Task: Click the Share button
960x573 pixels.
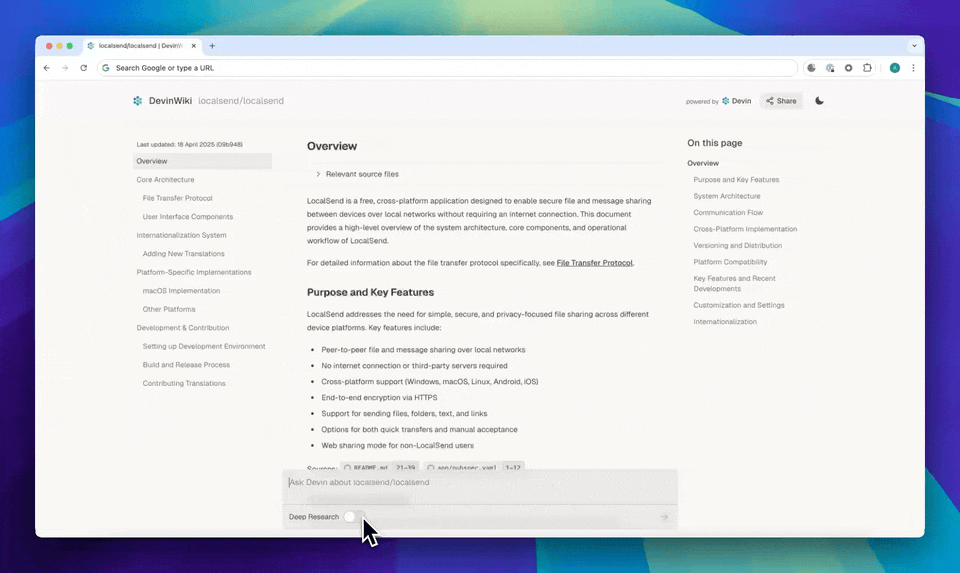Action: coord(781,101)
